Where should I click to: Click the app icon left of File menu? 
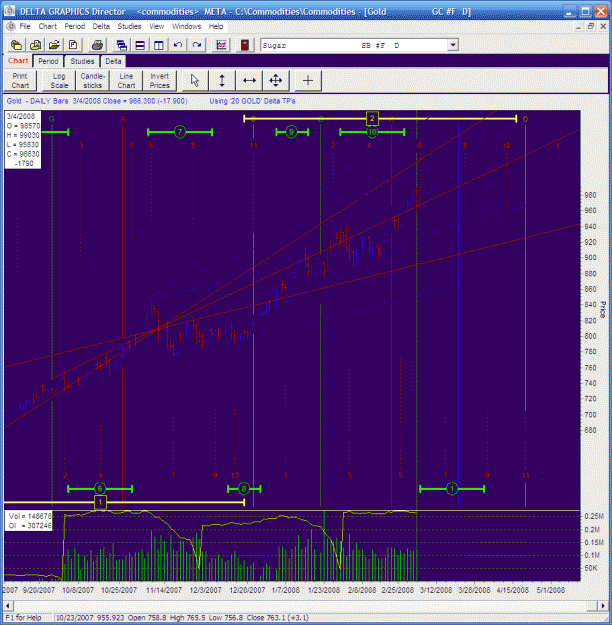pos(11,26)
